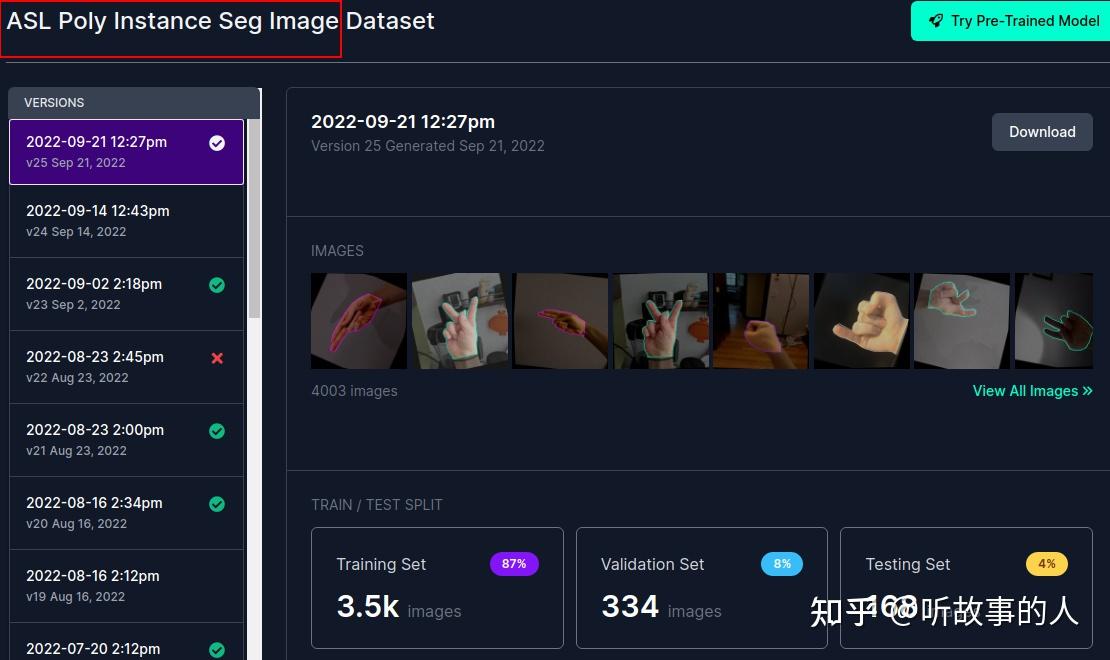Image resolution: width=1110 pixels, height=660 pixels.
Task: Open the fist thumbnail on the wooden floor
Action: (761, 321)
